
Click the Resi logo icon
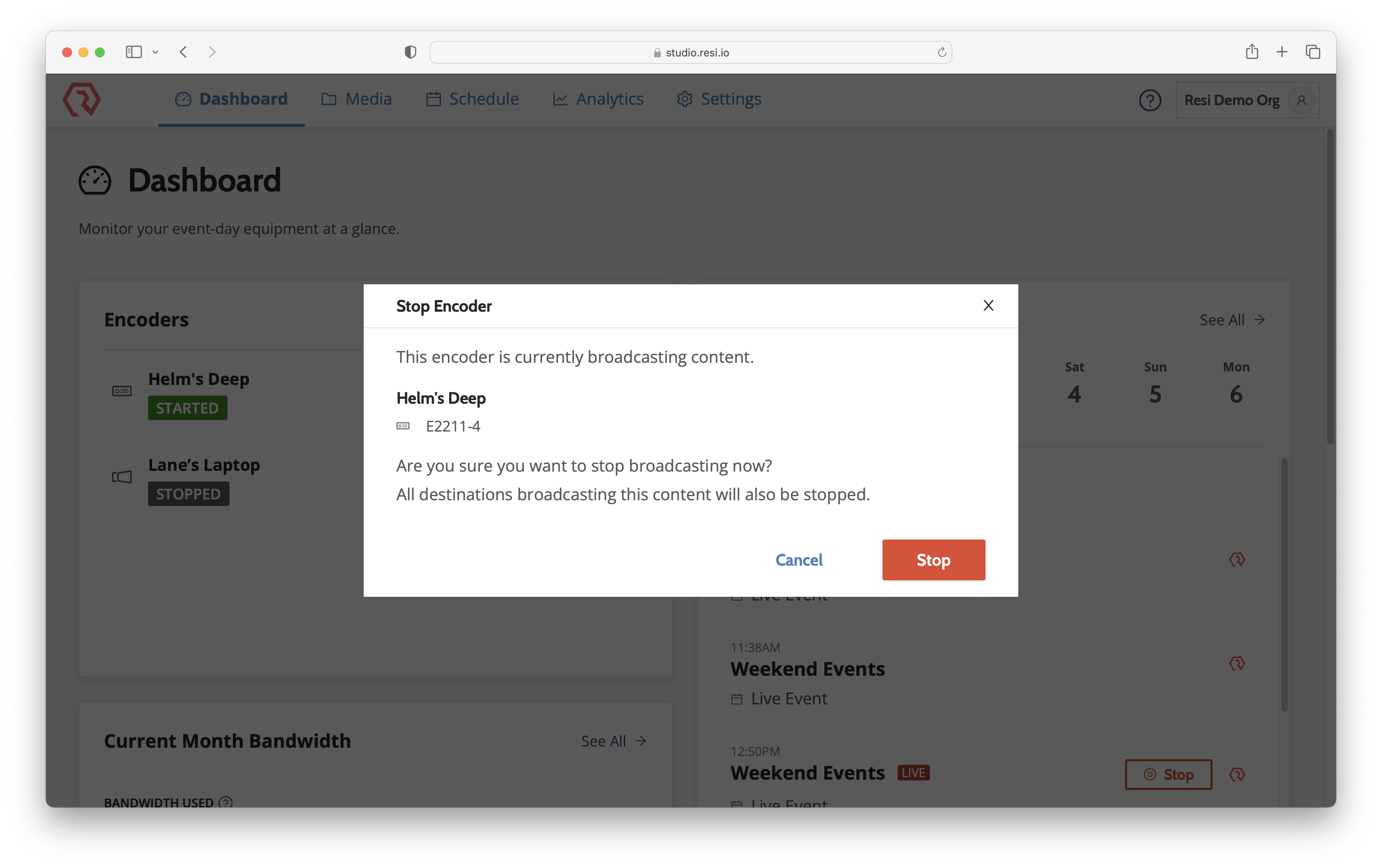pos(81,99)
